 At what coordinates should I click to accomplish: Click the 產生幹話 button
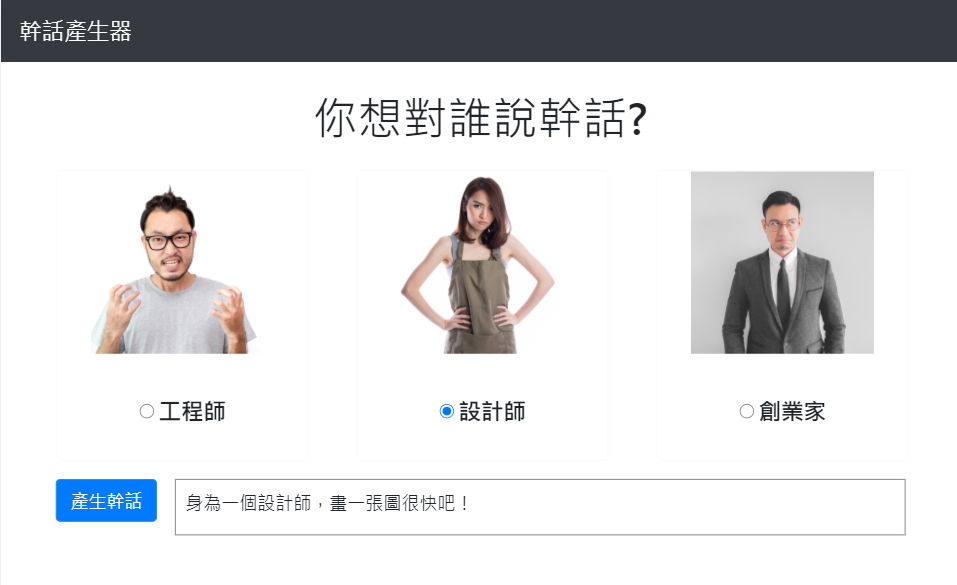[106, 500]
